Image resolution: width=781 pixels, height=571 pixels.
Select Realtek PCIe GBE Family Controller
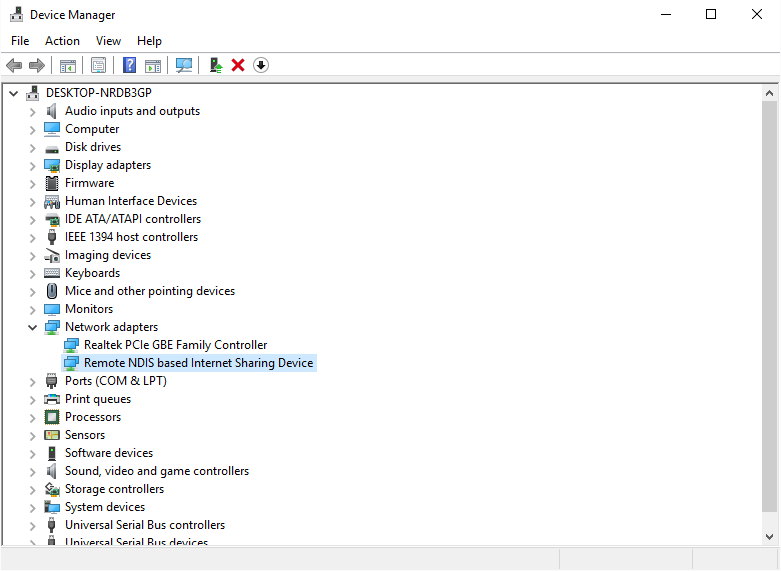point(175,345)
